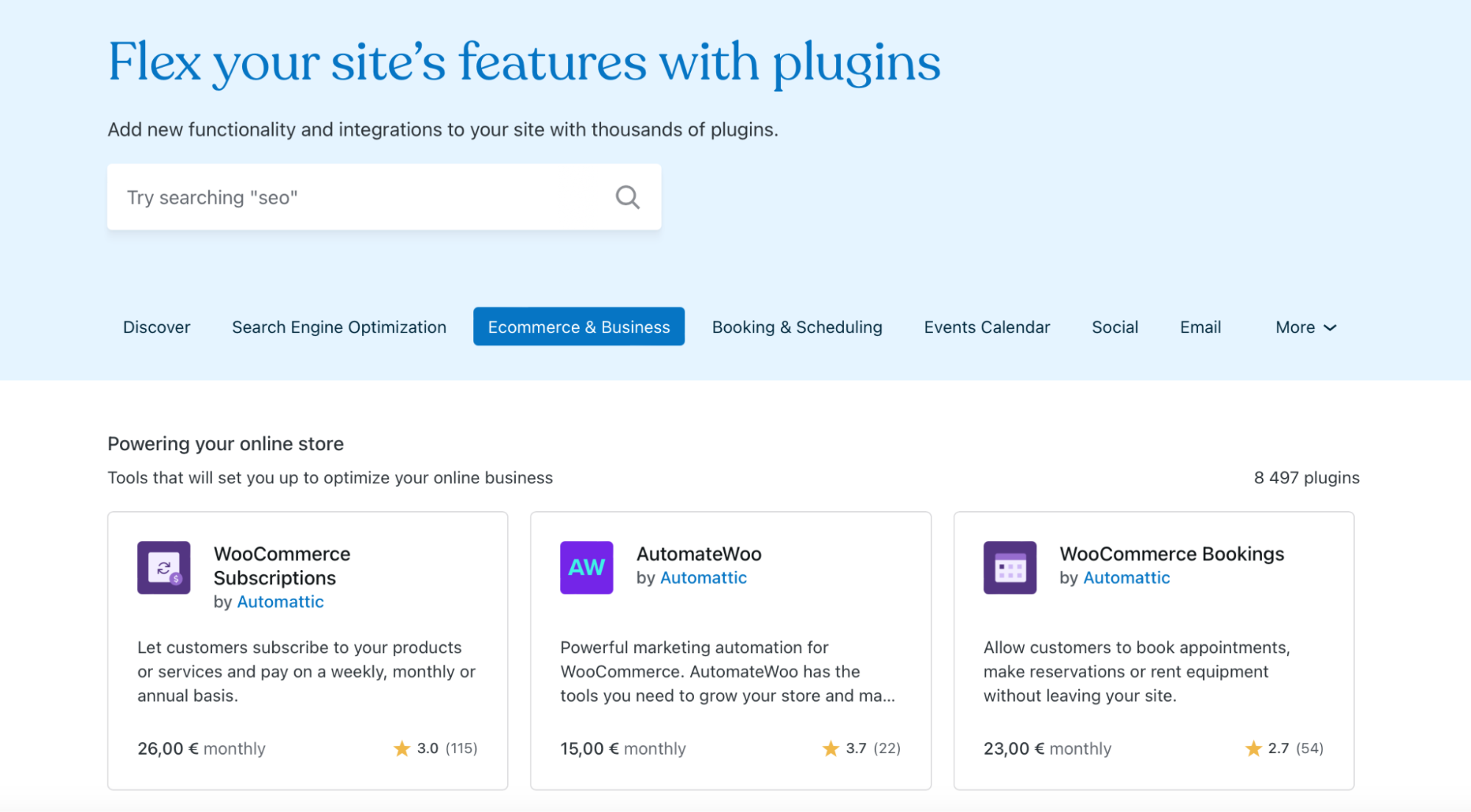Click the 26,00 € monthly price

tap(201, 749)
